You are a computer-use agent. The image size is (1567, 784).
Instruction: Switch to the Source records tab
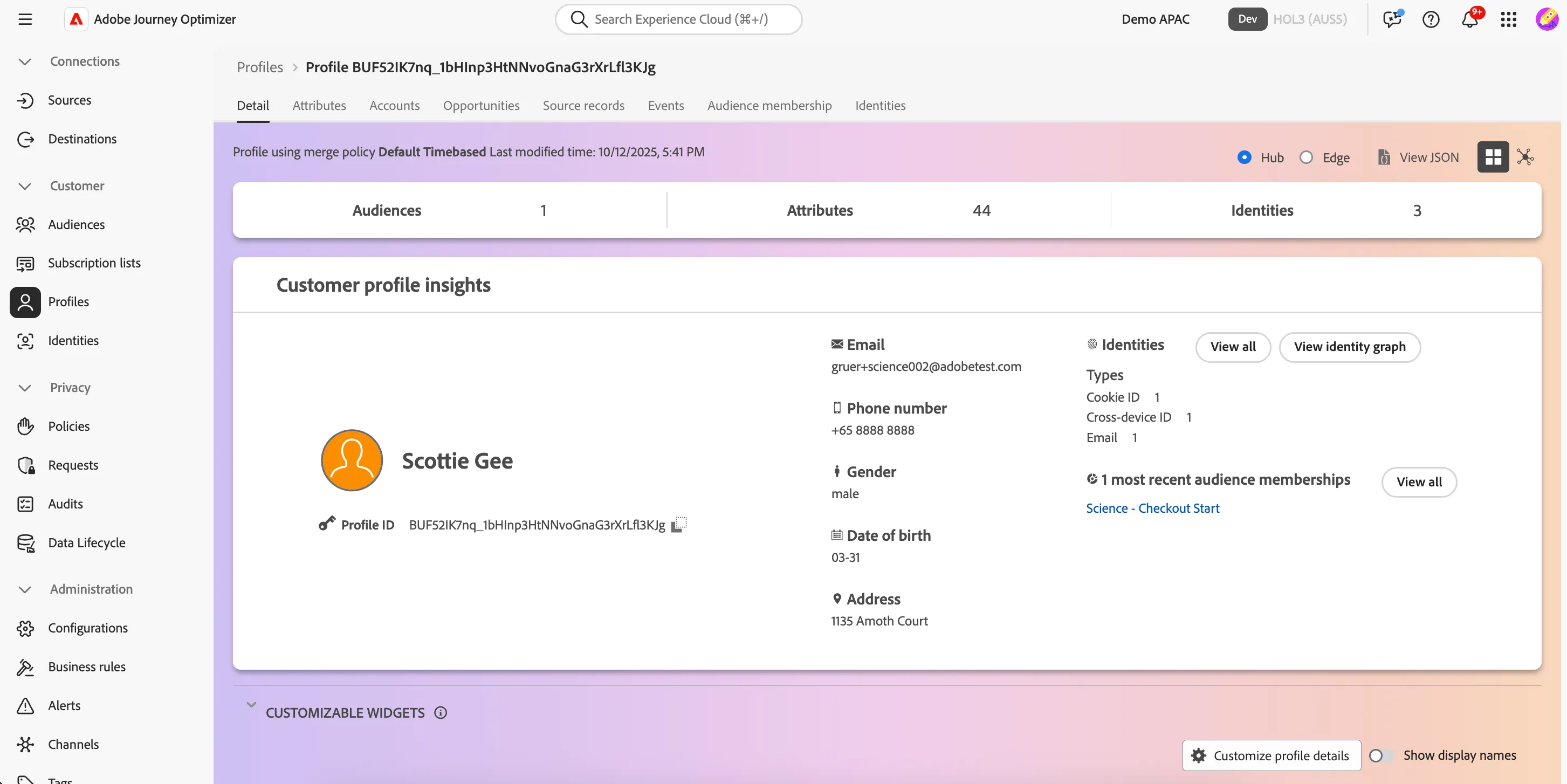click(x=583, y=106)
